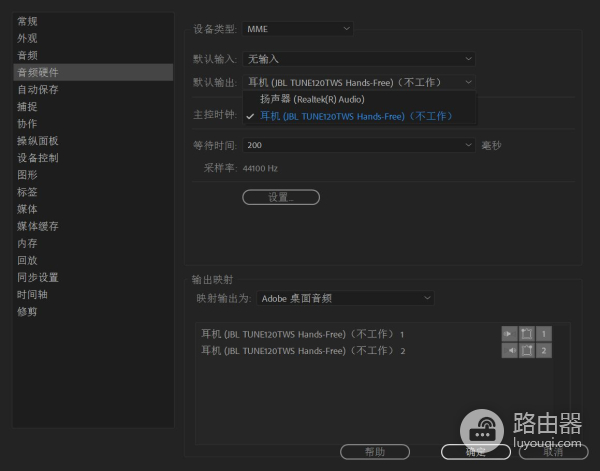The height and width of the screenshot is (471, 600).
Task: Open the 默认输入 无输入 dropdown
Action: (359, 59)
